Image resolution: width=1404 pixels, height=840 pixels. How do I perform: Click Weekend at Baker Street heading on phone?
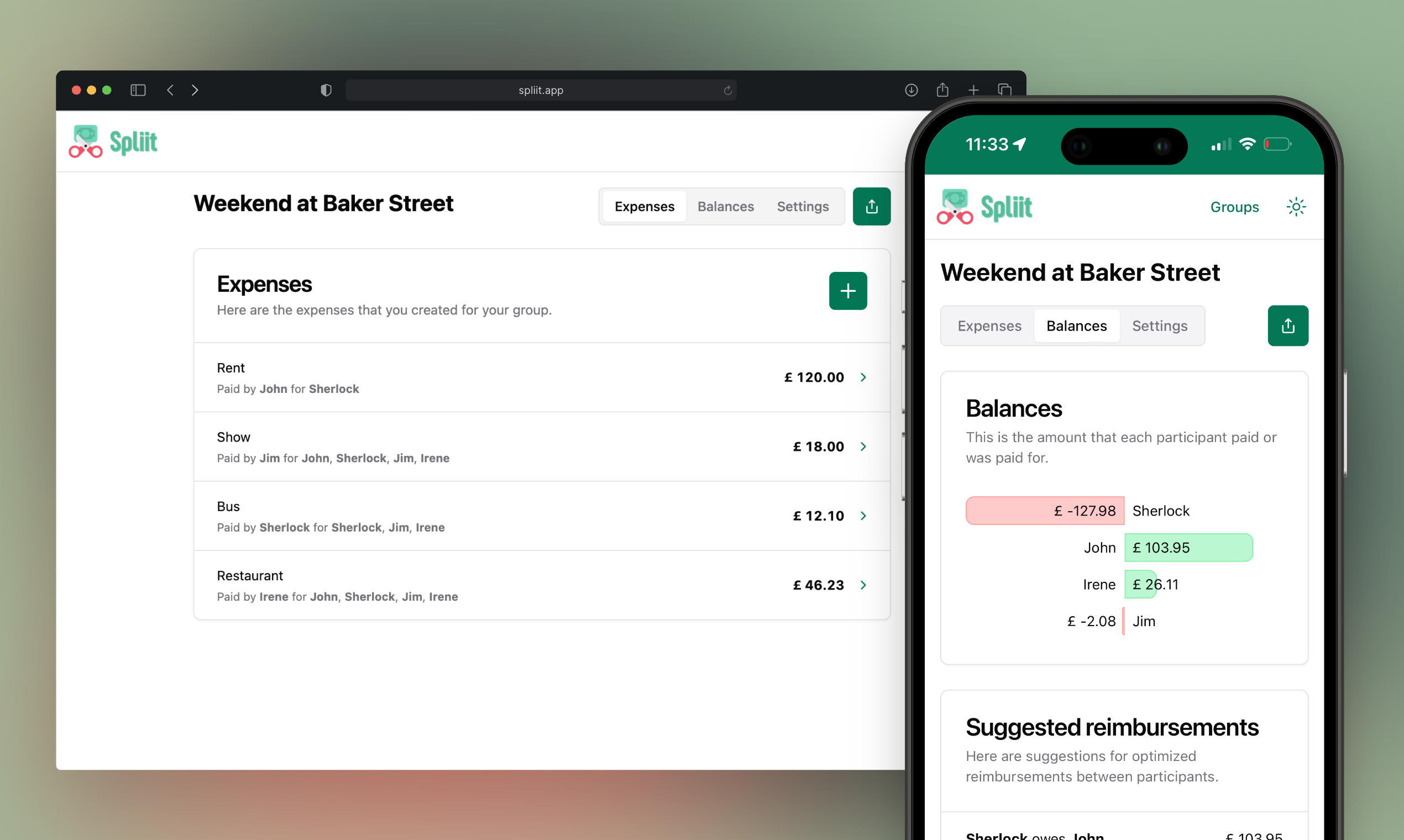click(x=1080, y=272)
